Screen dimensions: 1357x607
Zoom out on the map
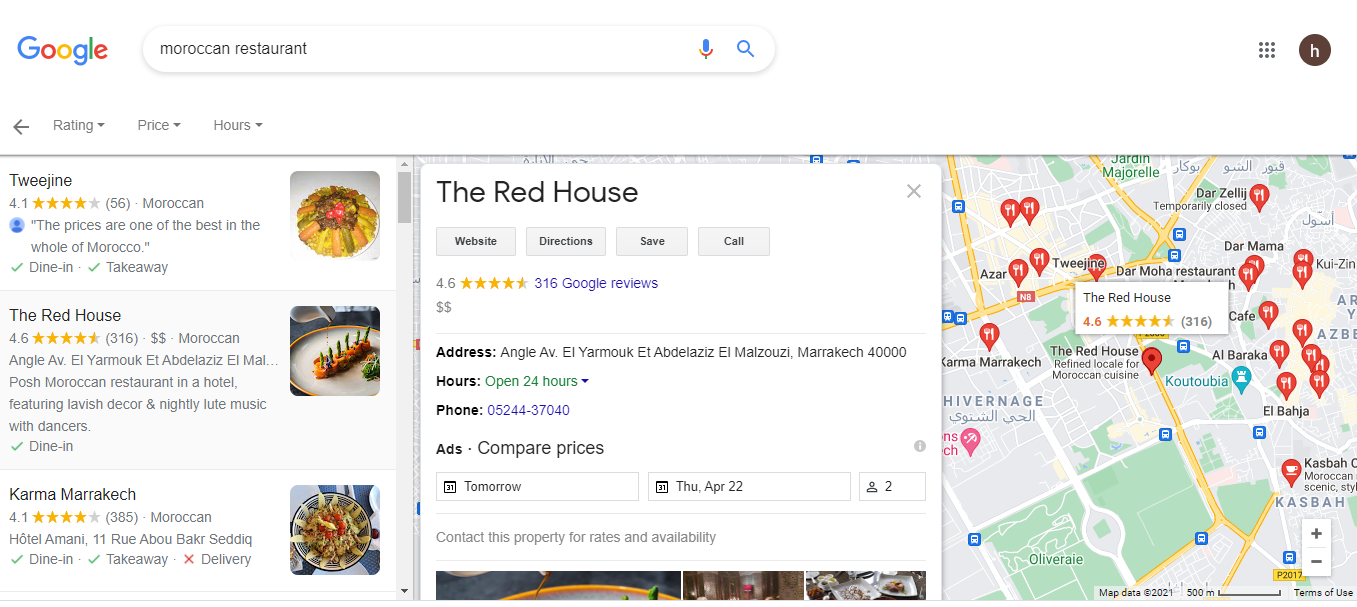(1316, 562)
